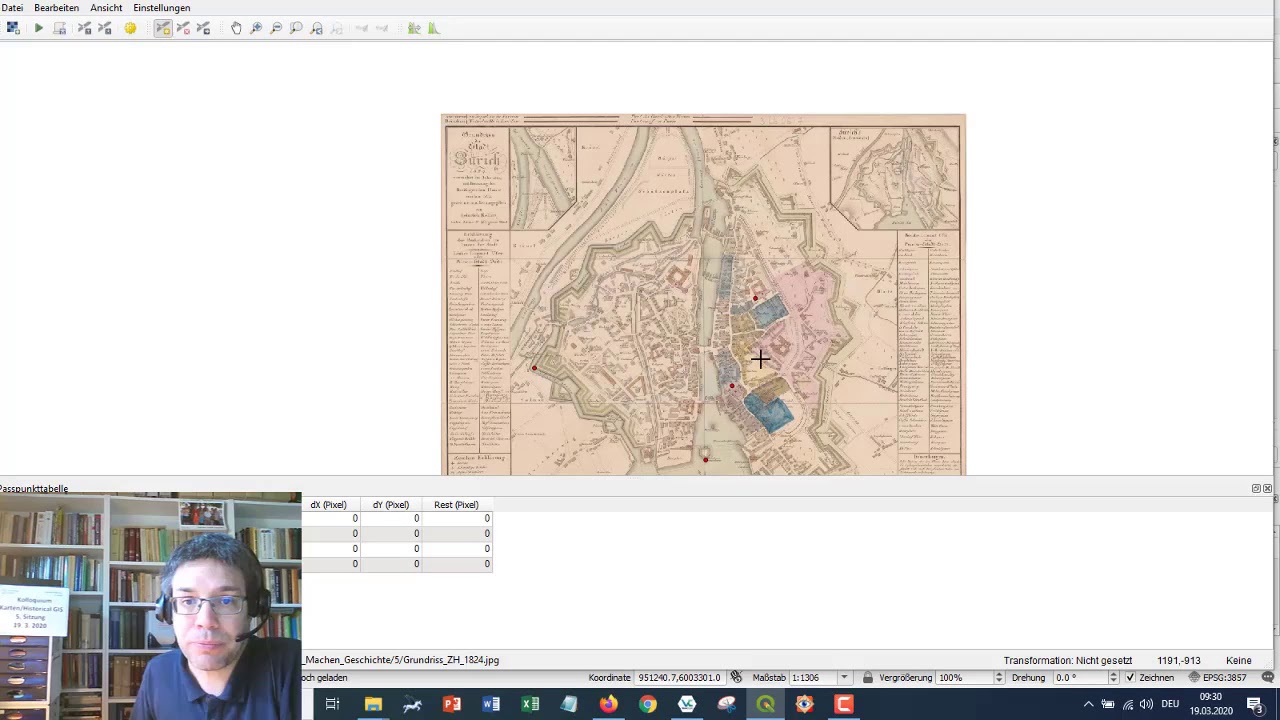Screen dimensions: 1280x720
Task: Open clock showing 09:30 19.03.2020
Action: pyautogui.click(x=1210, y=704)
